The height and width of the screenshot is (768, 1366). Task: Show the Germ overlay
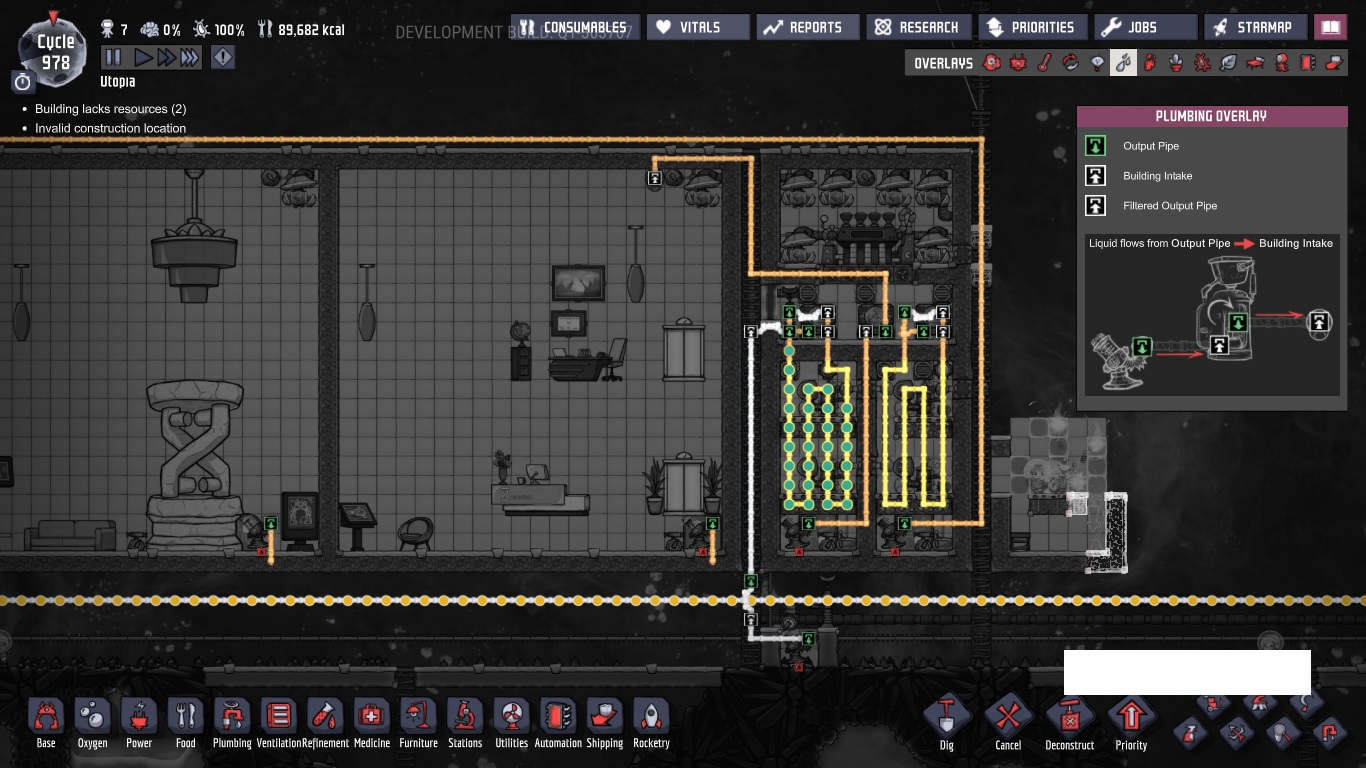point(1202,63)
